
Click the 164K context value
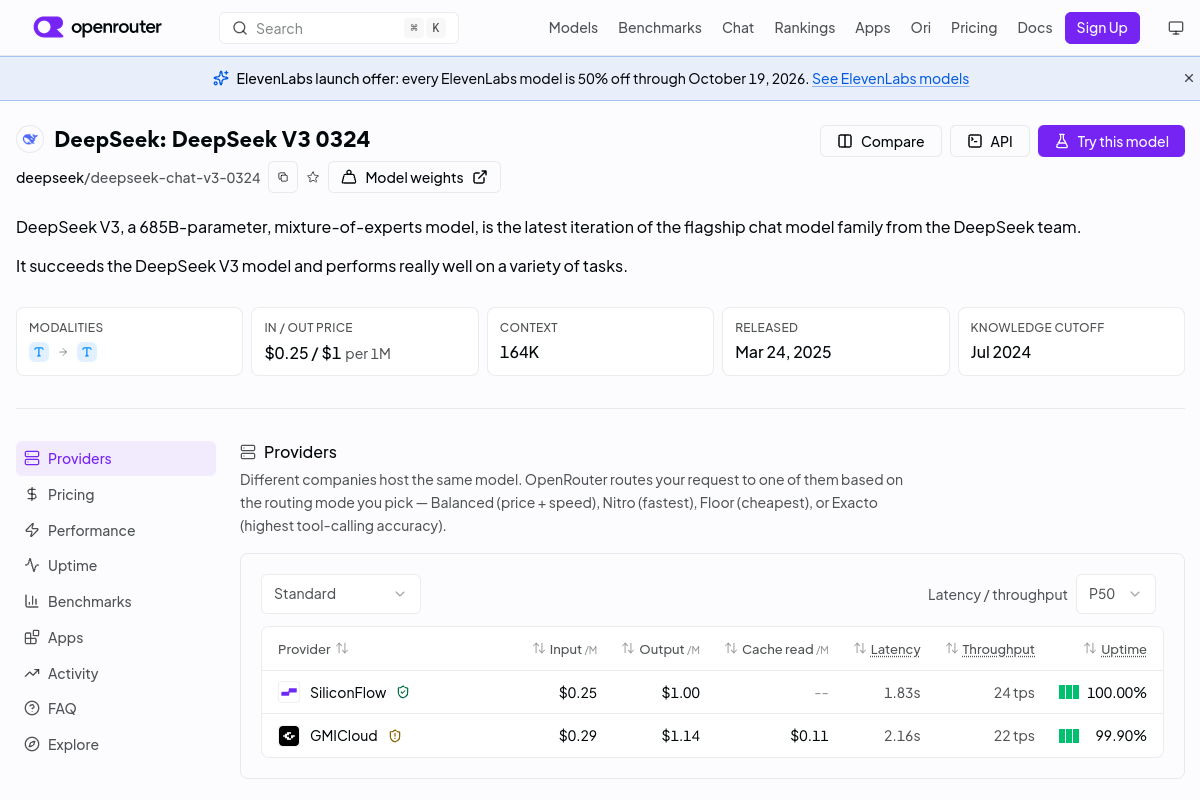pyautogui.click(x=519, y=352)
